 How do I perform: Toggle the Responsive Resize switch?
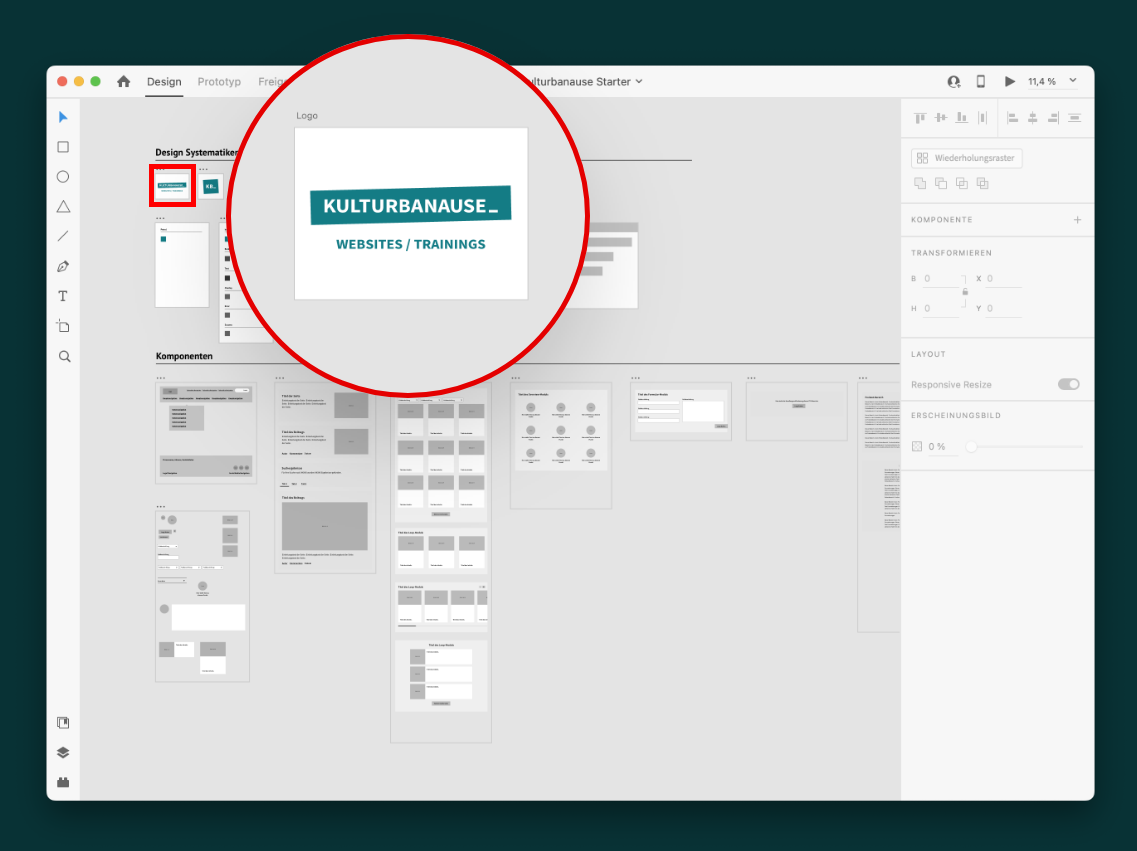click(x=1068, y=384)
